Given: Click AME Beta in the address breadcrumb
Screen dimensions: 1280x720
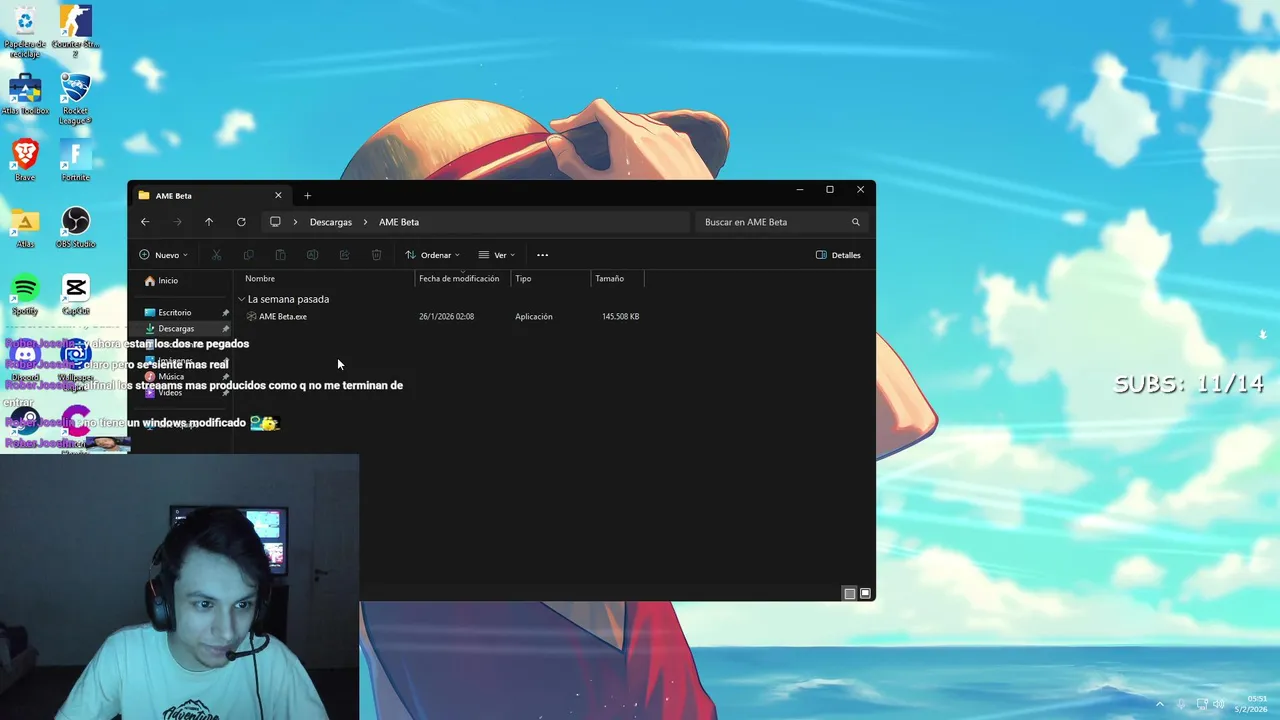Looking at the screenshot, I should coord(399,222).
